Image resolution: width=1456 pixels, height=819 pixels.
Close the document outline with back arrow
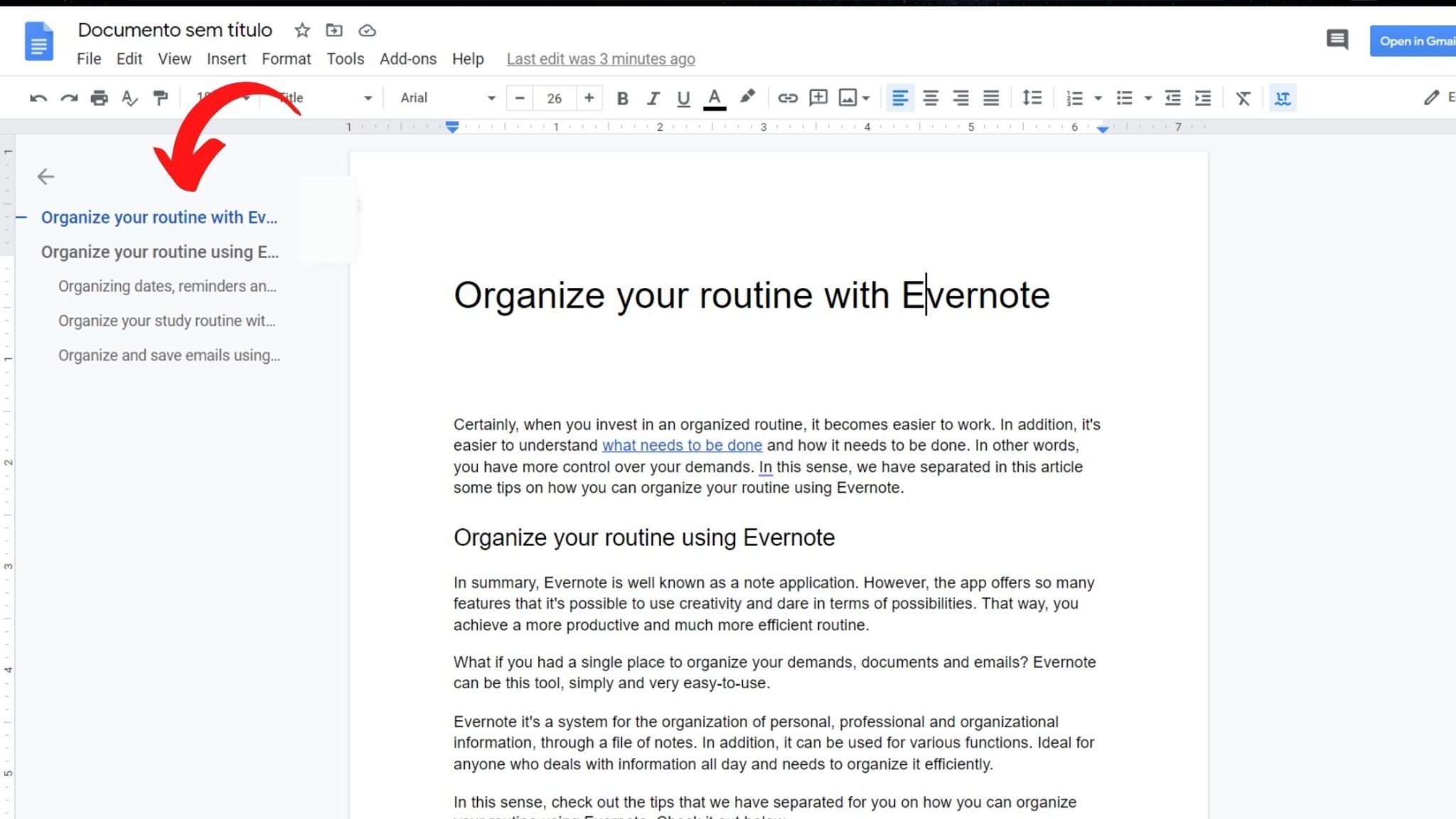[45, 176]
